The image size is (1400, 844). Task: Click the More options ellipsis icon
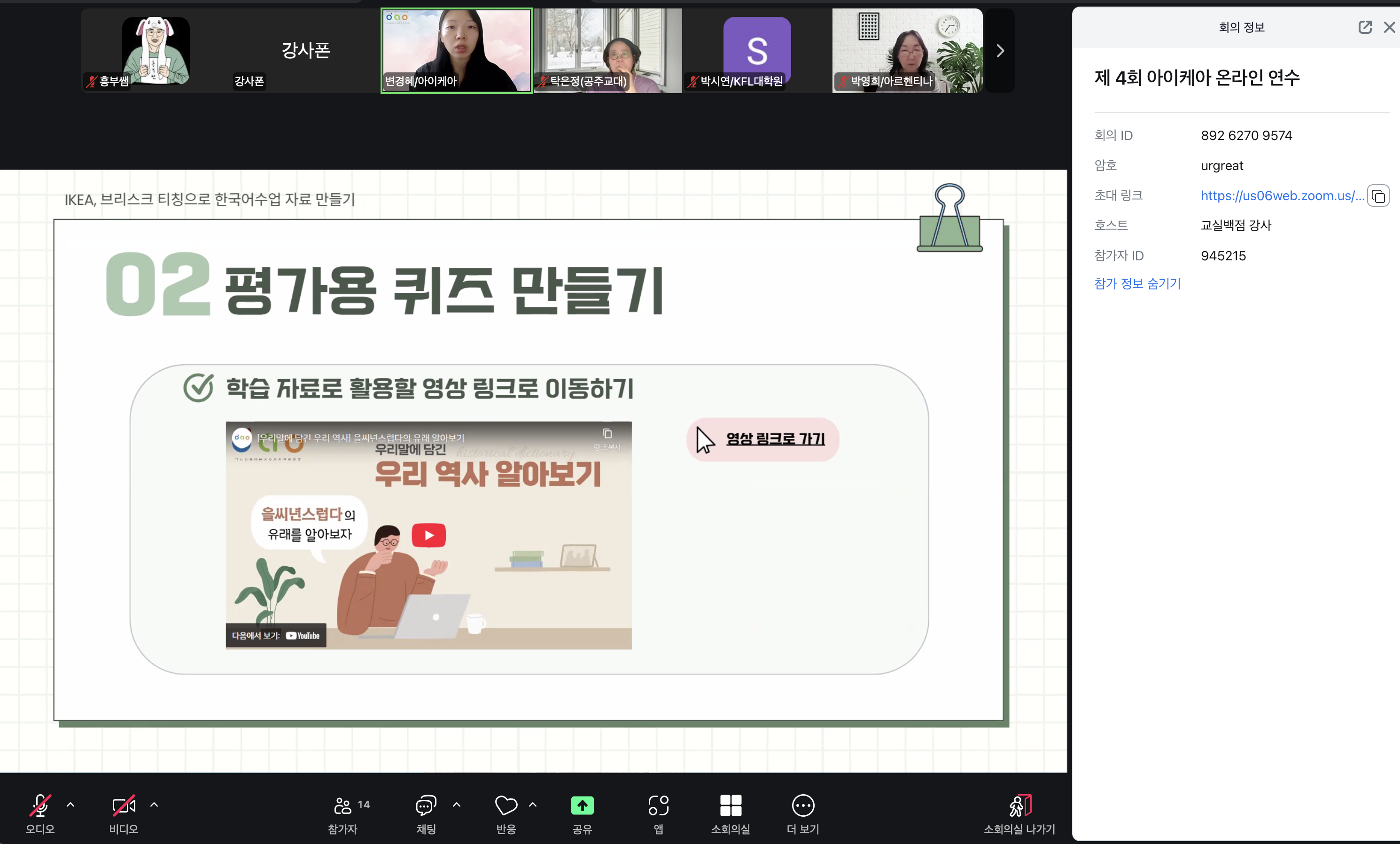(802, 805)
